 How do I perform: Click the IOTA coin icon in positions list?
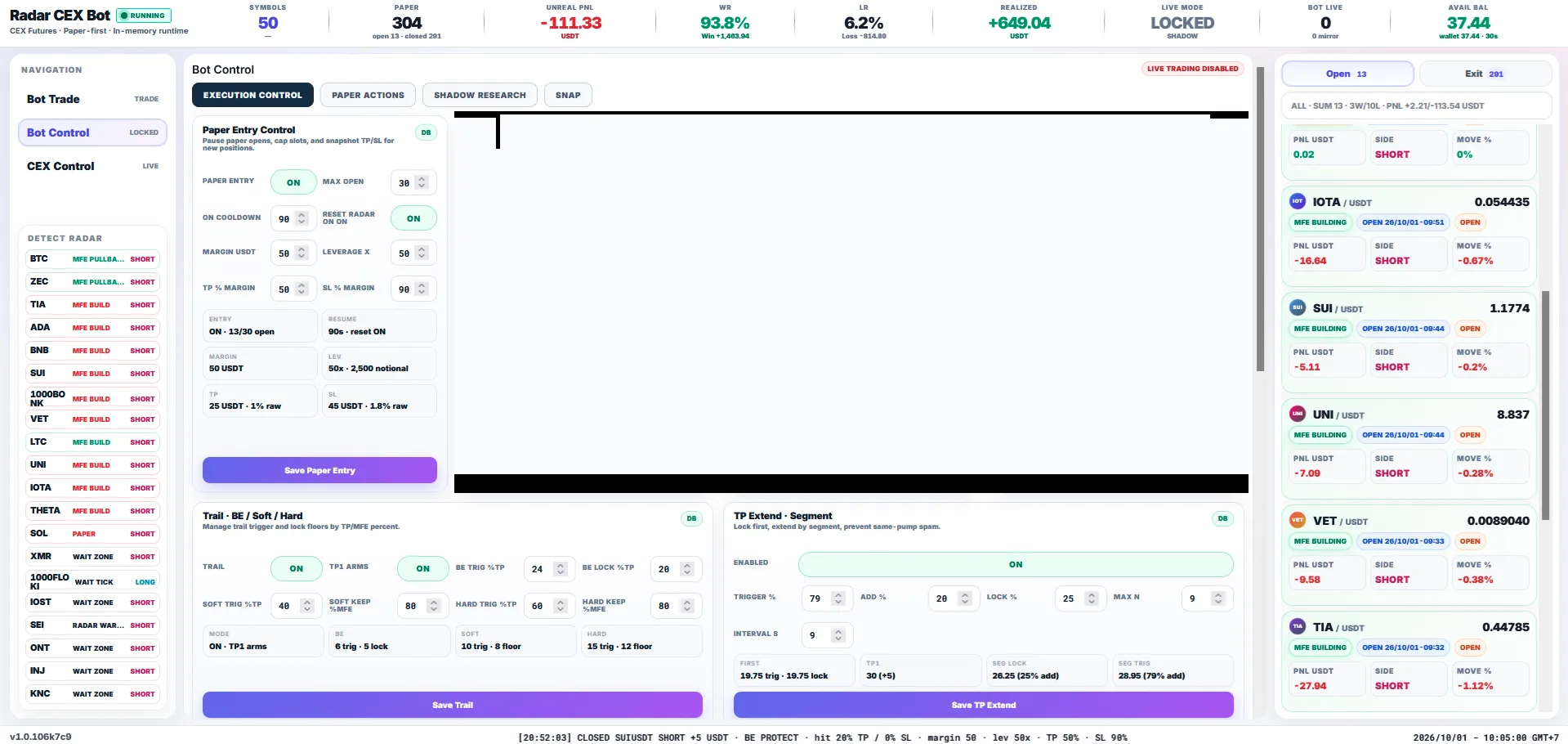[x=1298, y=201]
